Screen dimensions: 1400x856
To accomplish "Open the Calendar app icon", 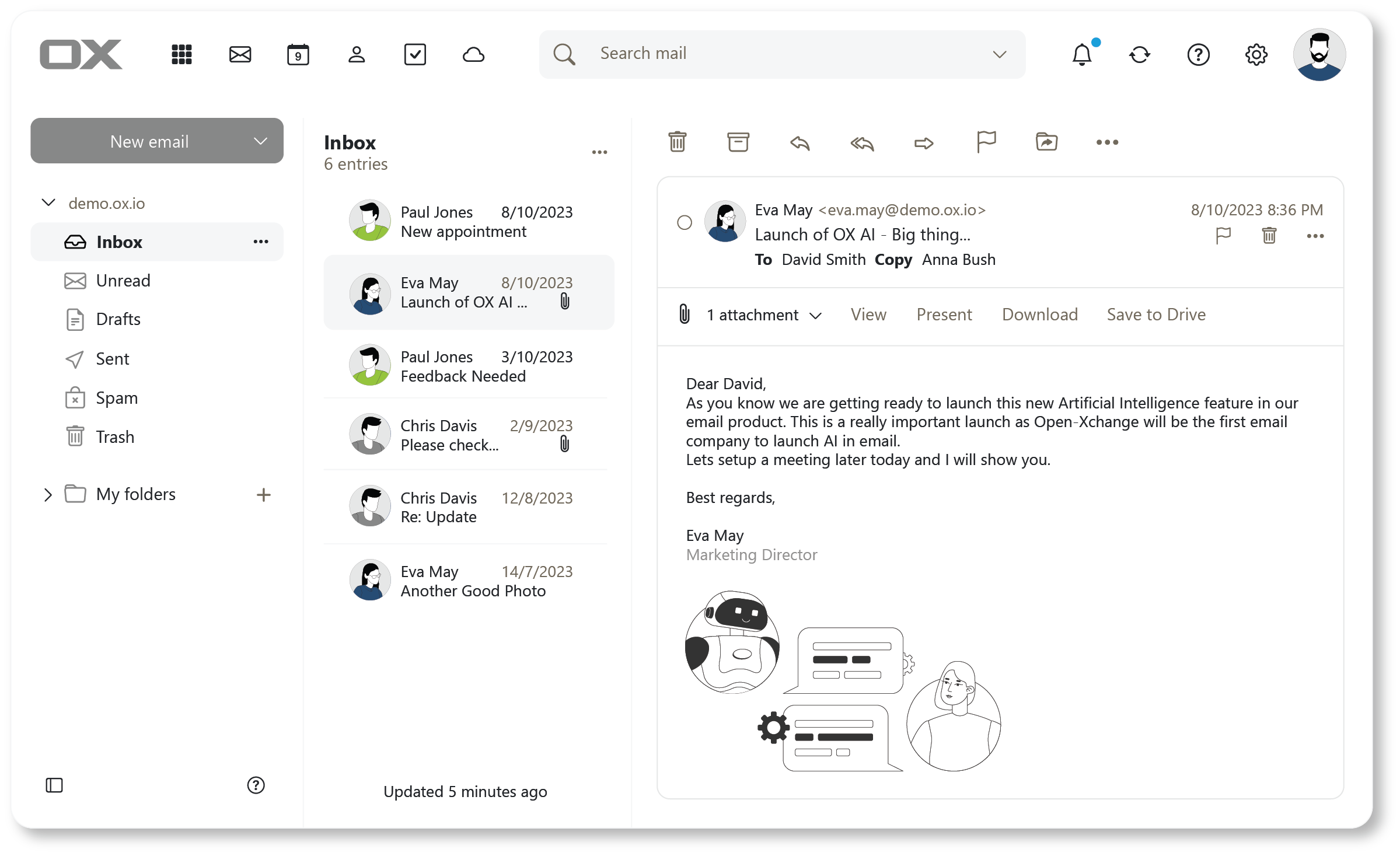I will [x=298, y=54].
